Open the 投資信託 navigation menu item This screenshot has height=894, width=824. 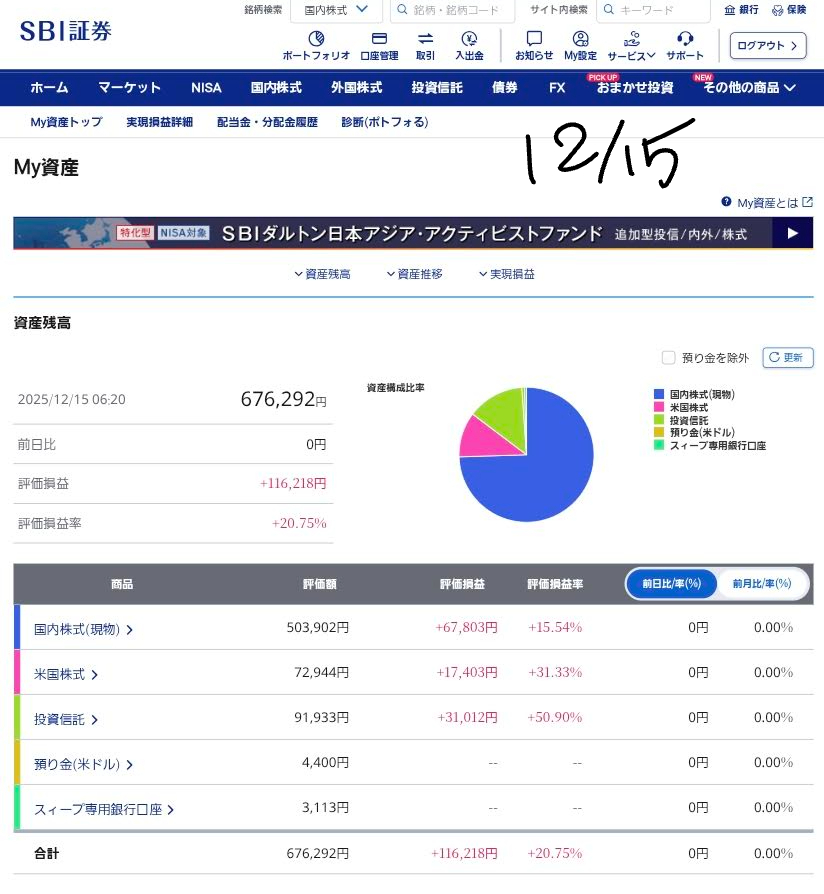click(x=437, y=87)
